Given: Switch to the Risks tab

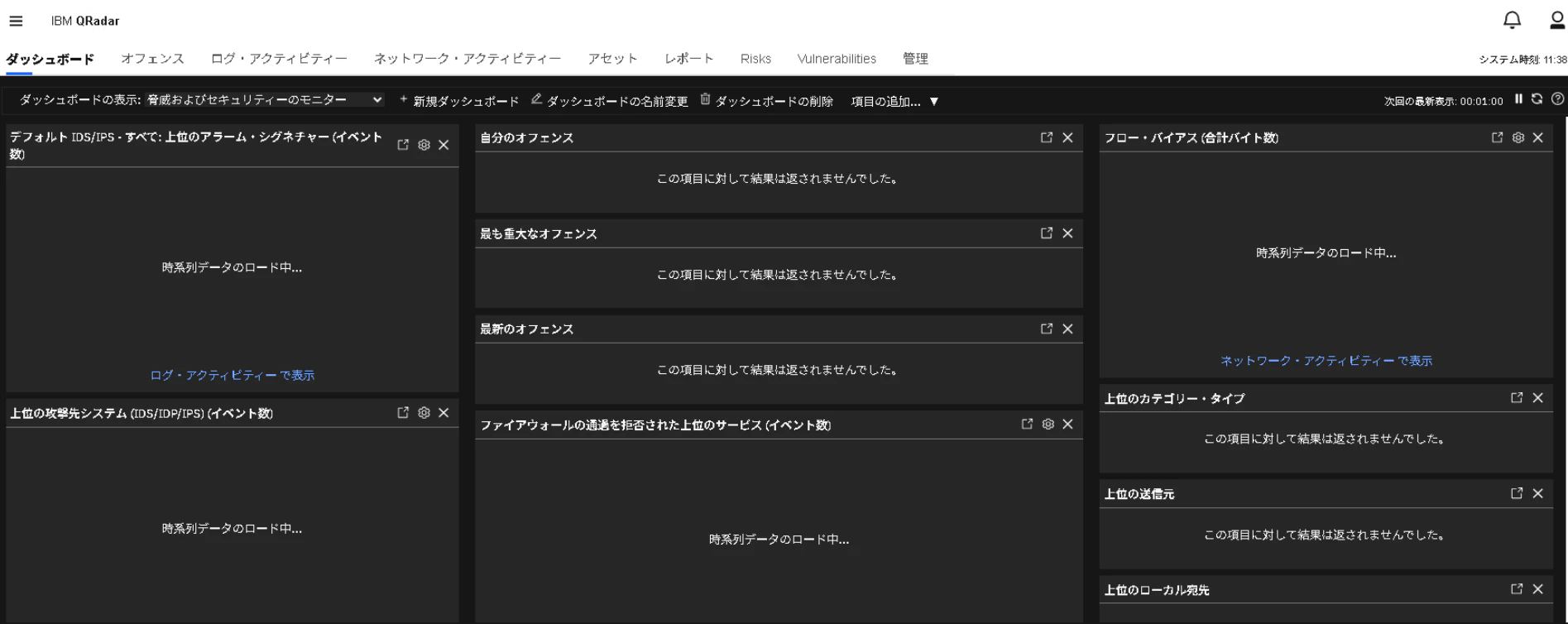Looking at the screenshot, I should pyautogui.click(x=755, y=59).
